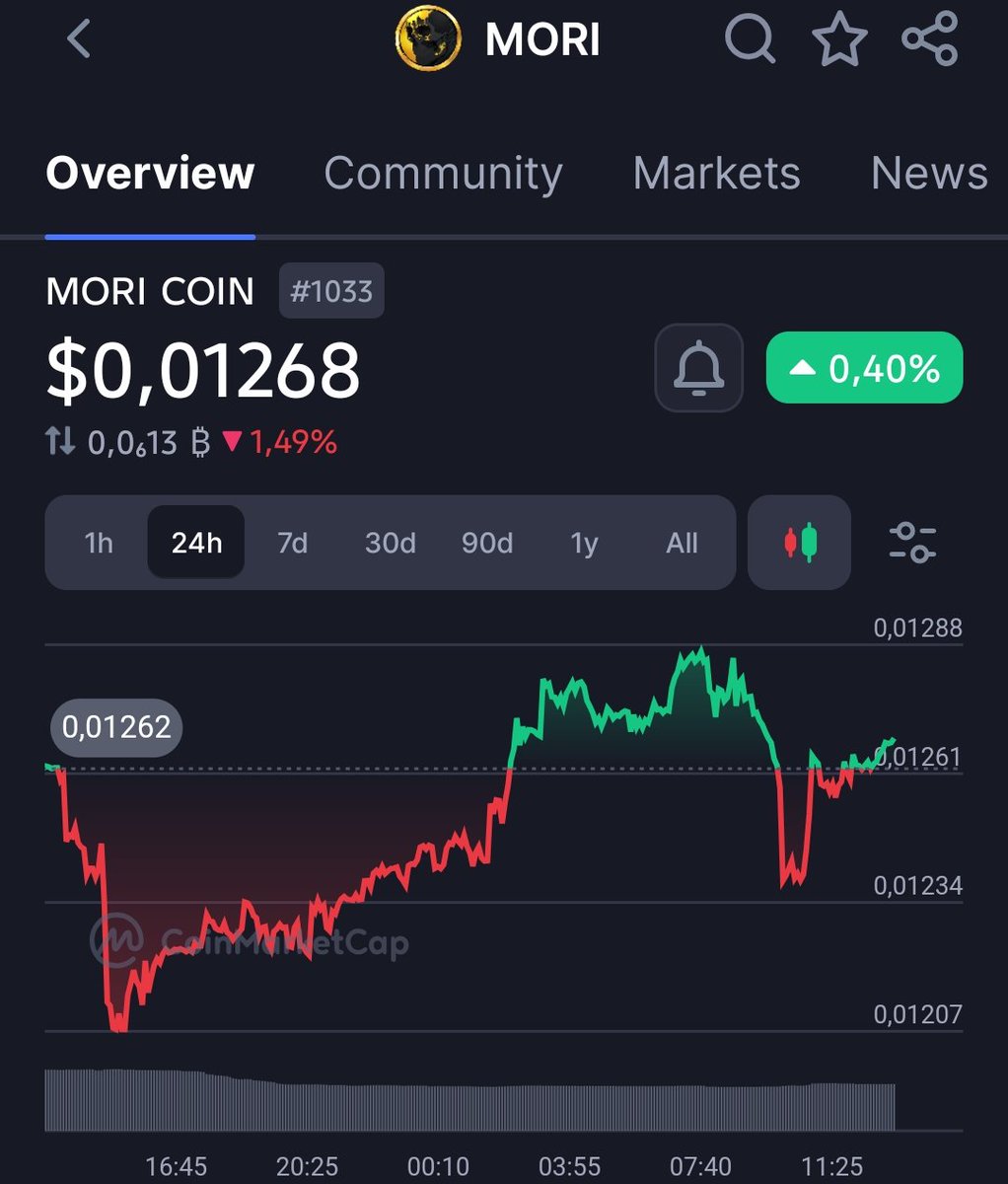Tap the 20:25 time axis label

[307, 1167]
